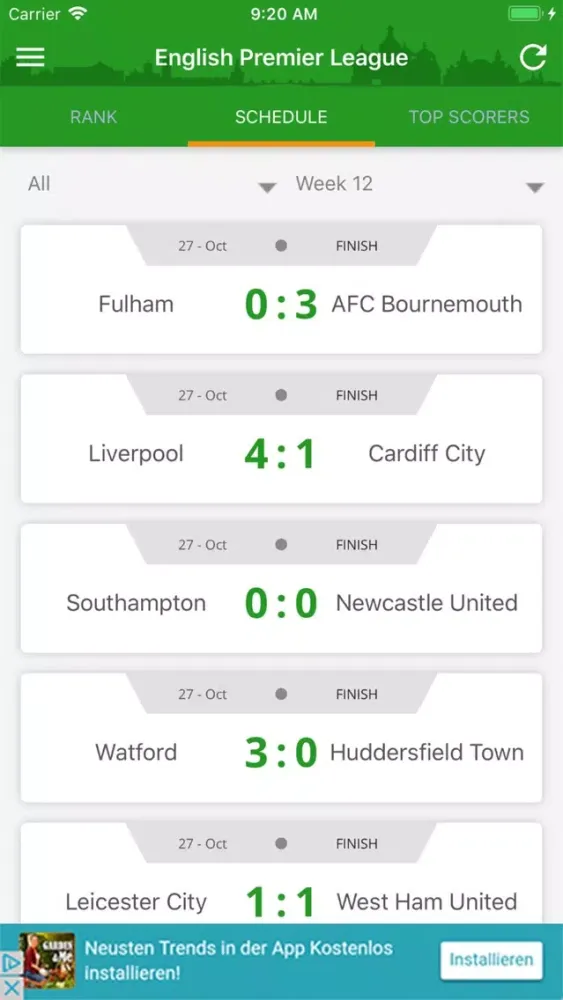Select the SCHEDULE tab
The width and height of the screenshot is (563, 1000).
281,117
